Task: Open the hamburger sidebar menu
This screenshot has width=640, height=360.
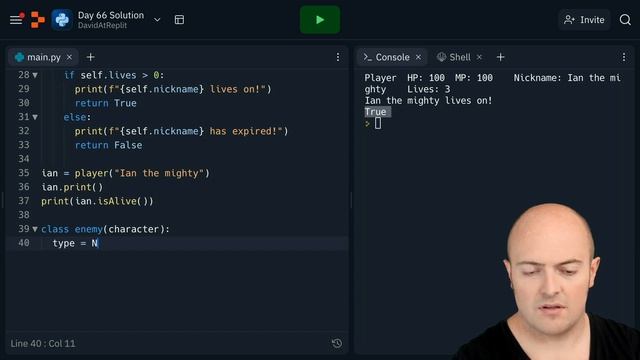Action: [16, 20]
